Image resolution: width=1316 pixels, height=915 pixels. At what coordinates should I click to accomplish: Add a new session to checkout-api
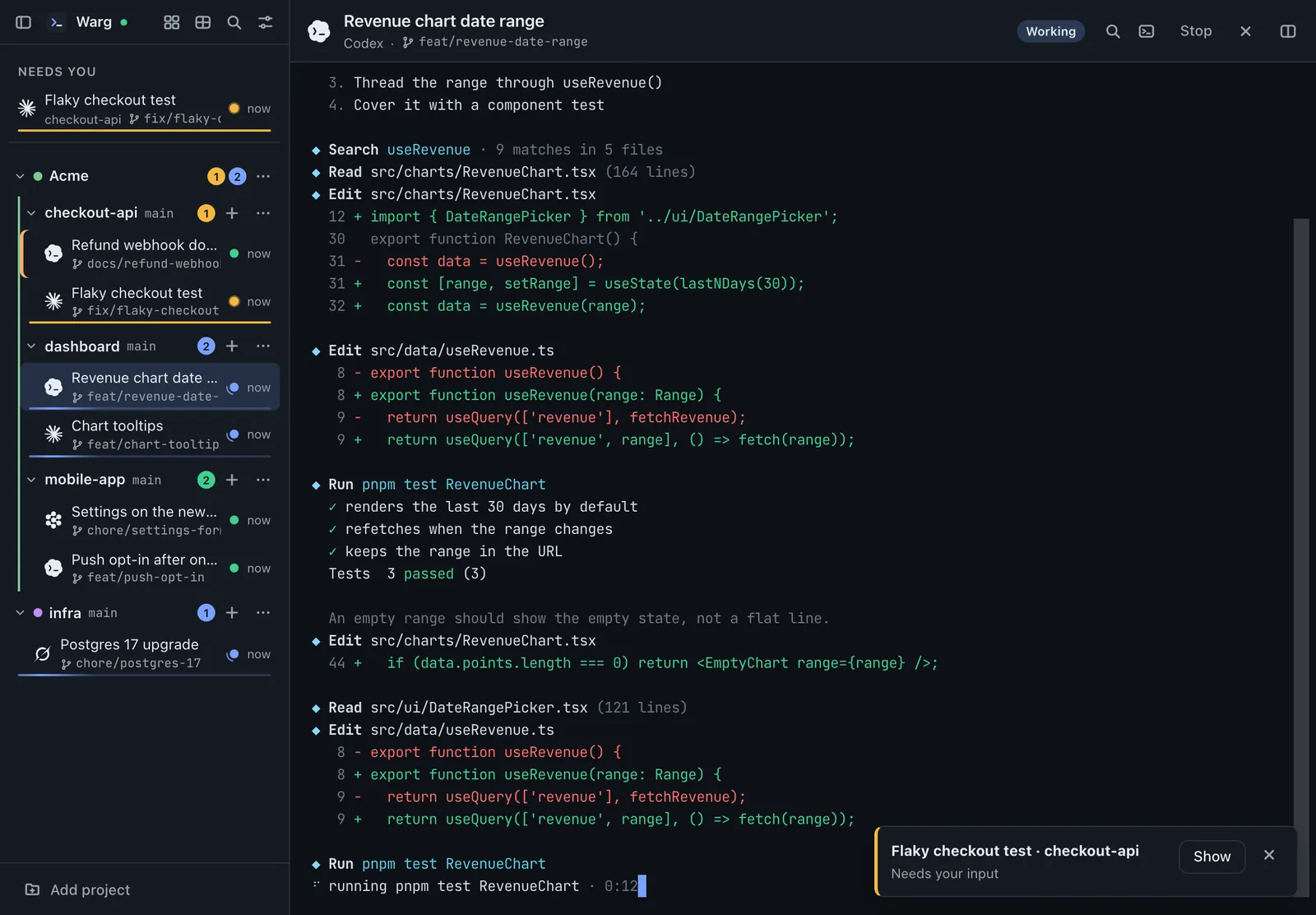[232, 213]
